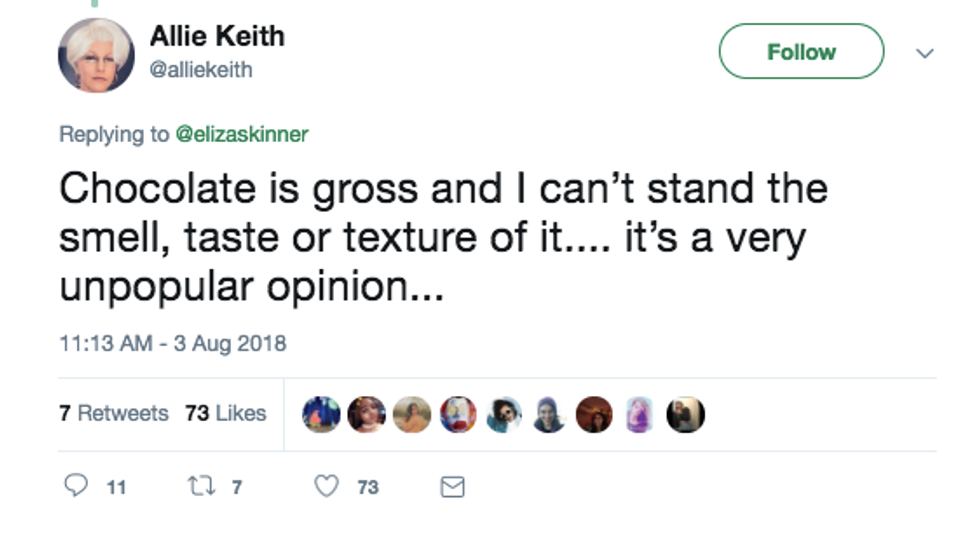This screenshot has height=535, width=980.
Task: Click the Allie Keith display name
Action: click(x=217, y=37)
